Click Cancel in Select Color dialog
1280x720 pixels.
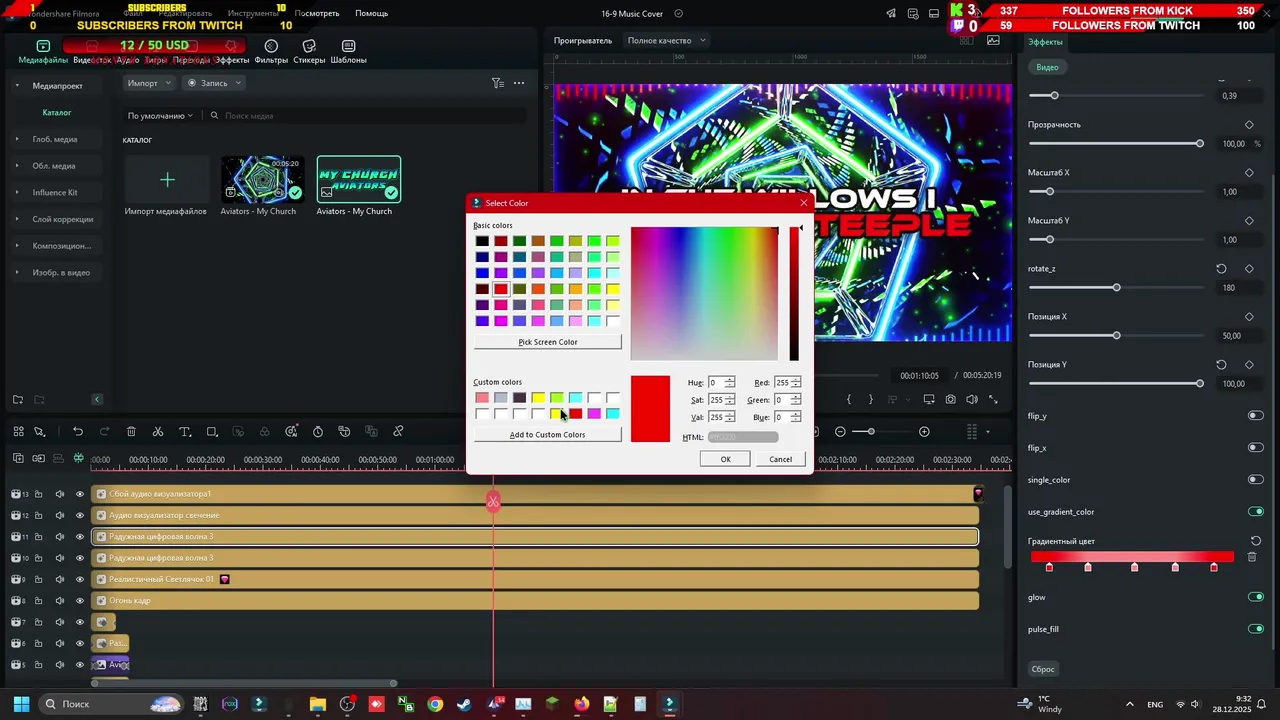(780, 459)
